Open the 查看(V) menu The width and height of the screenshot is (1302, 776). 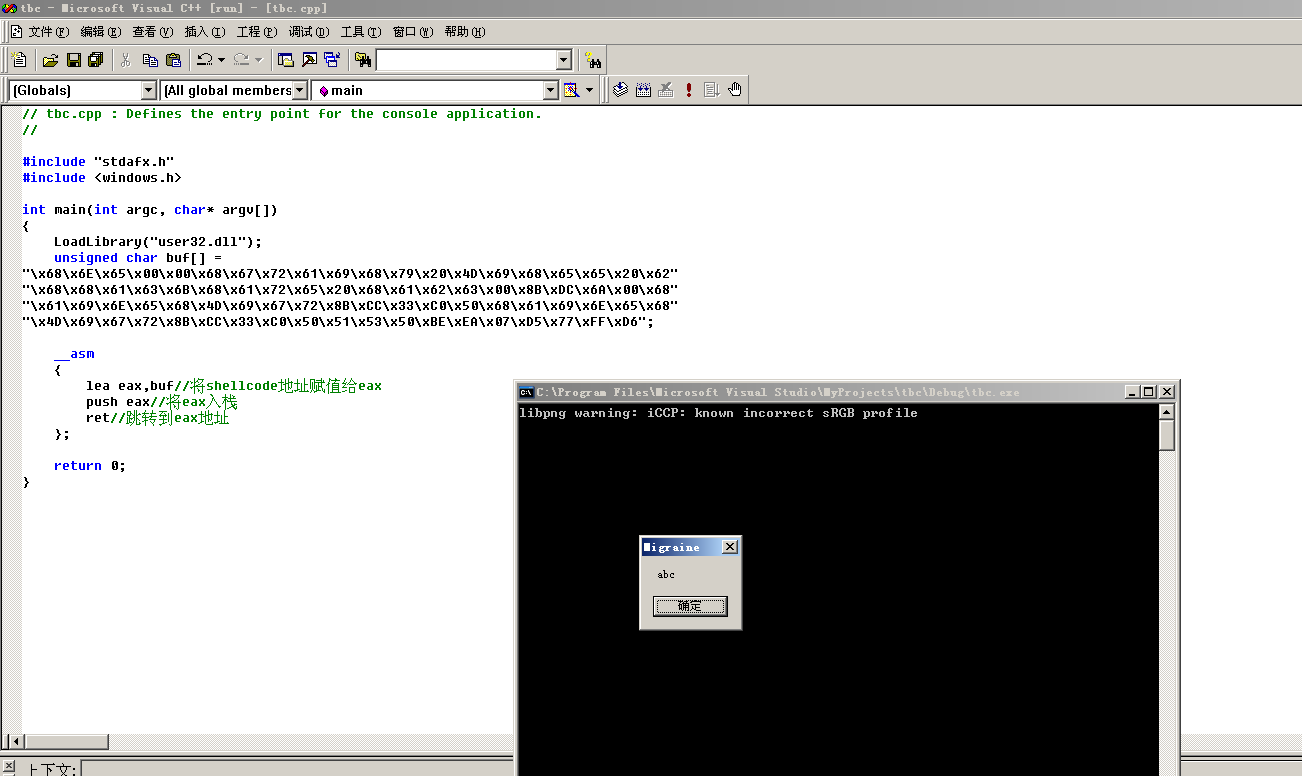tap(153, 32)
